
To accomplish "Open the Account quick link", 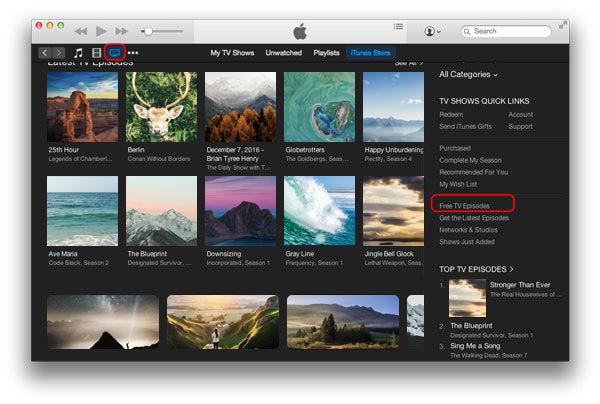I will [520, 114].
